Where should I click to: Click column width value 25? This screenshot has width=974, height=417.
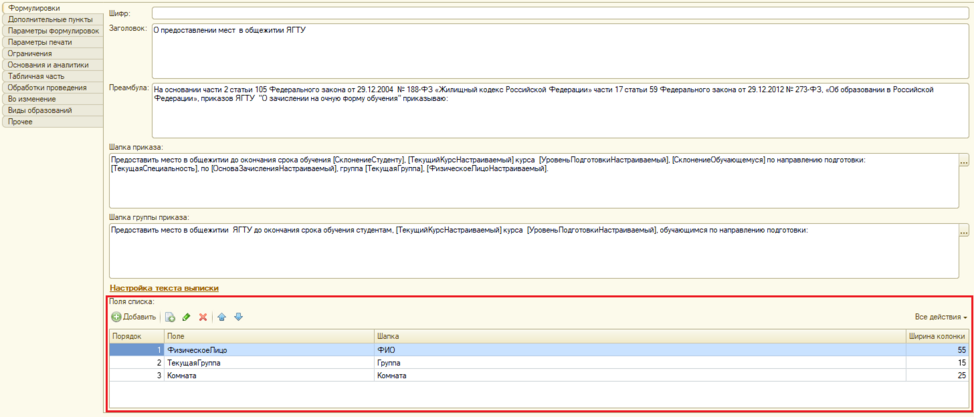[x=937, y=375]
